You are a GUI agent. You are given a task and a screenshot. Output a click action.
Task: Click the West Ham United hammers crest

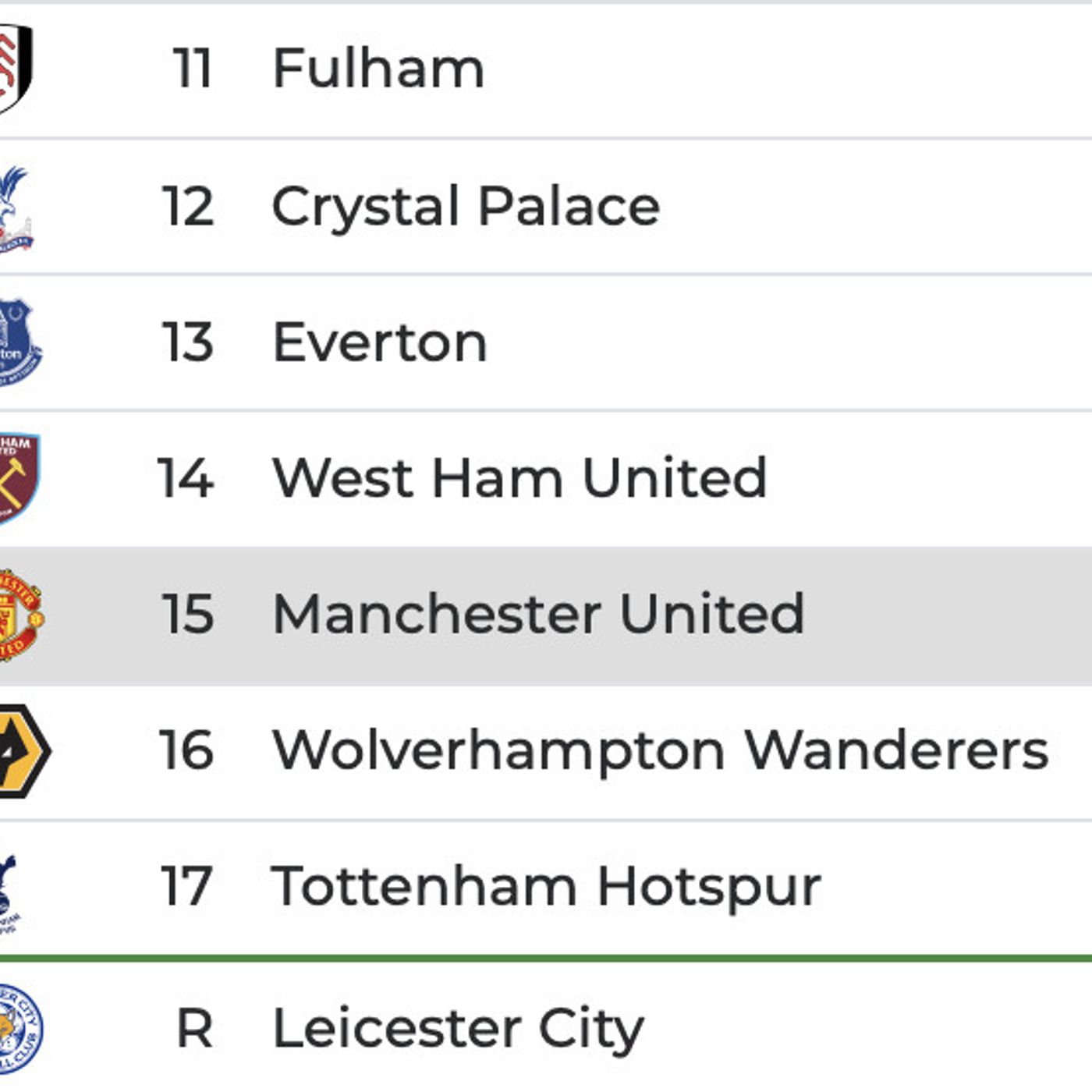pos(17,477)
